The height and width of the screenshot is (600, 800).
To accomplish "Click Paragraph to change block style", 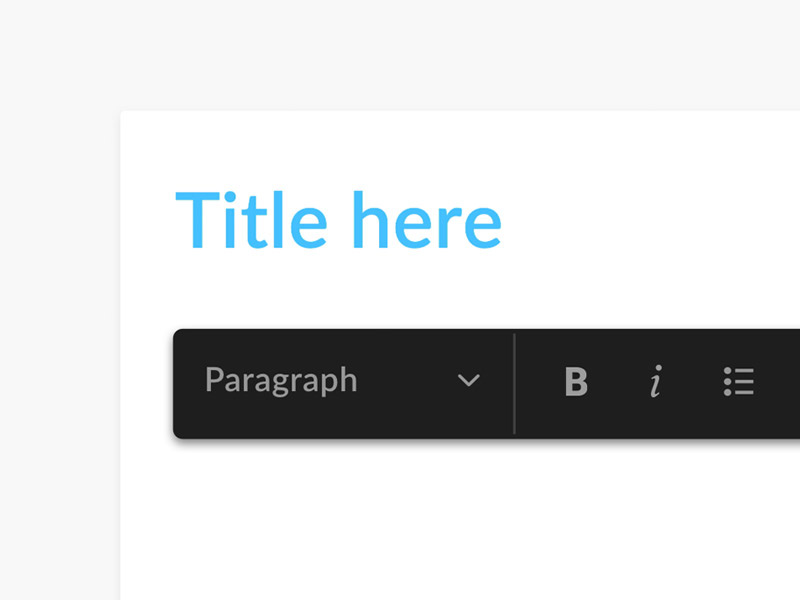I will (x=280, y=381).
